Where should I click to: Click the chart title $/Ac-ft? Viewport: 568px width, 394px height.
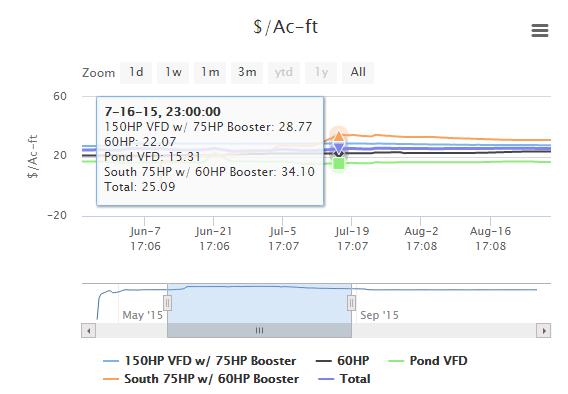point(285,27)
